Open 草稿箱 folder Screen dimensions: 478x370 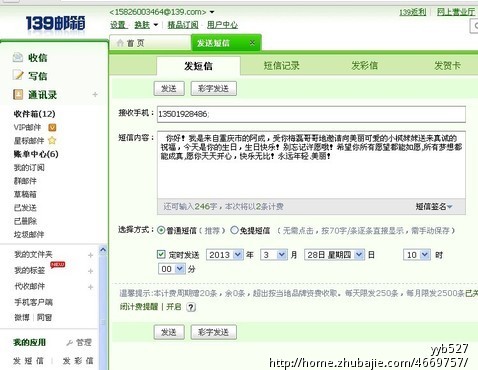pyautogui.click(x=25, y=194)
